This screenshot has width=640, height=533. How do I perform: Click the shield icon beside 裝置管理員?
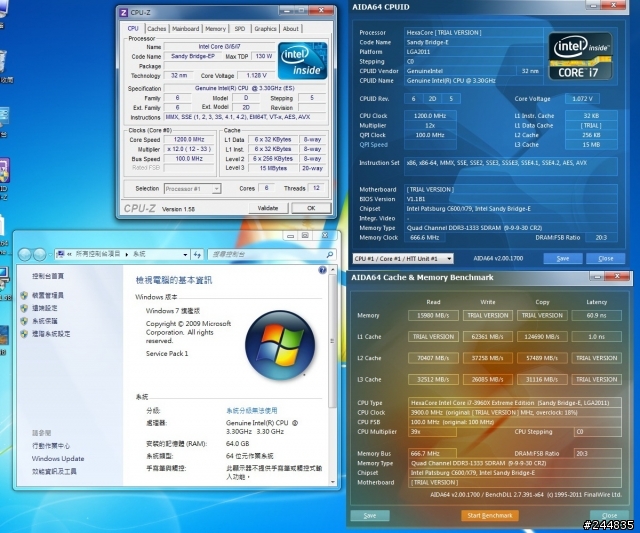pyautogui.click(x=24, y=295)
